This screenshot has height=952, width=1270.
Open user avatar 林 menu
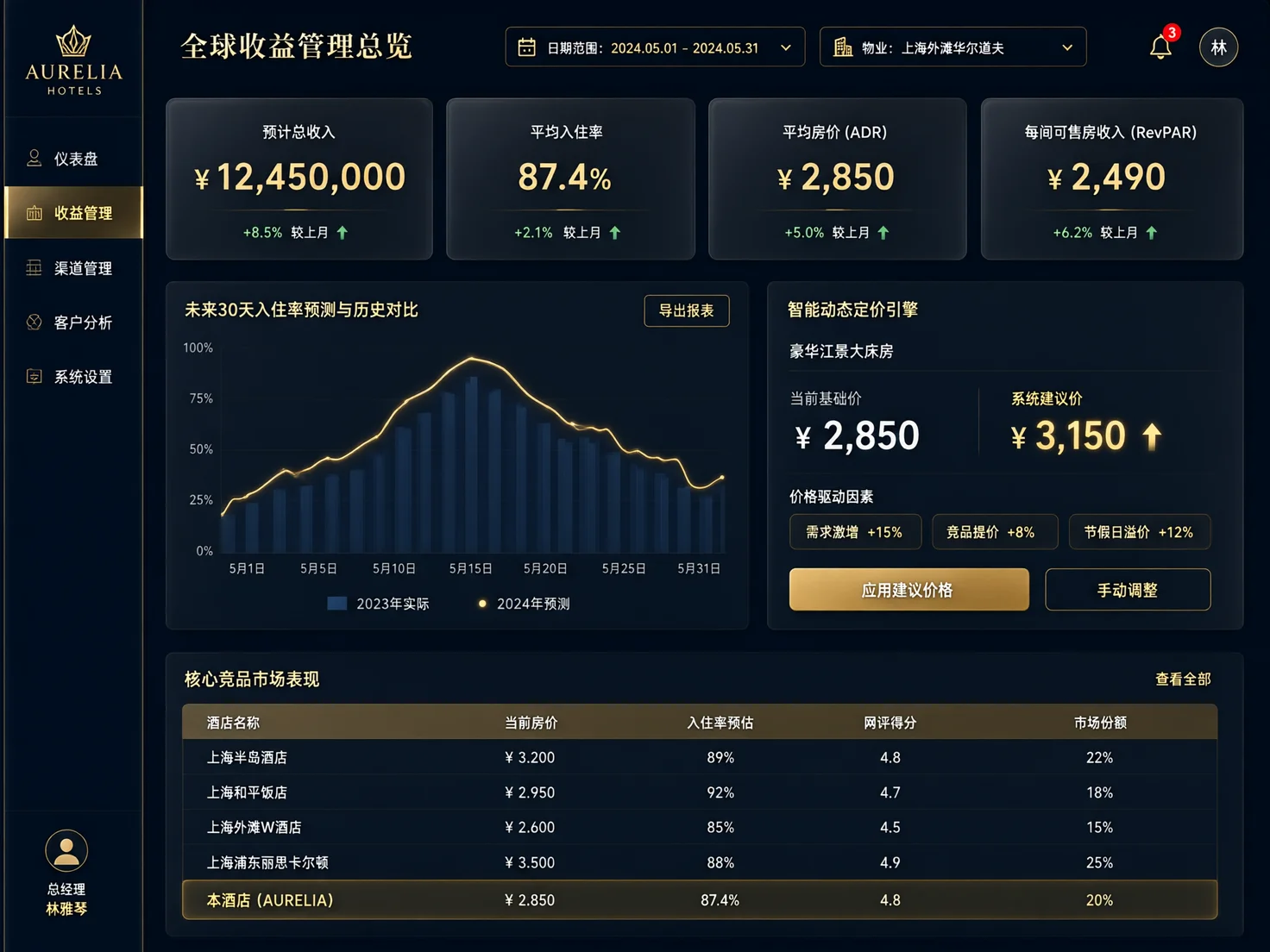[1218, 47]
